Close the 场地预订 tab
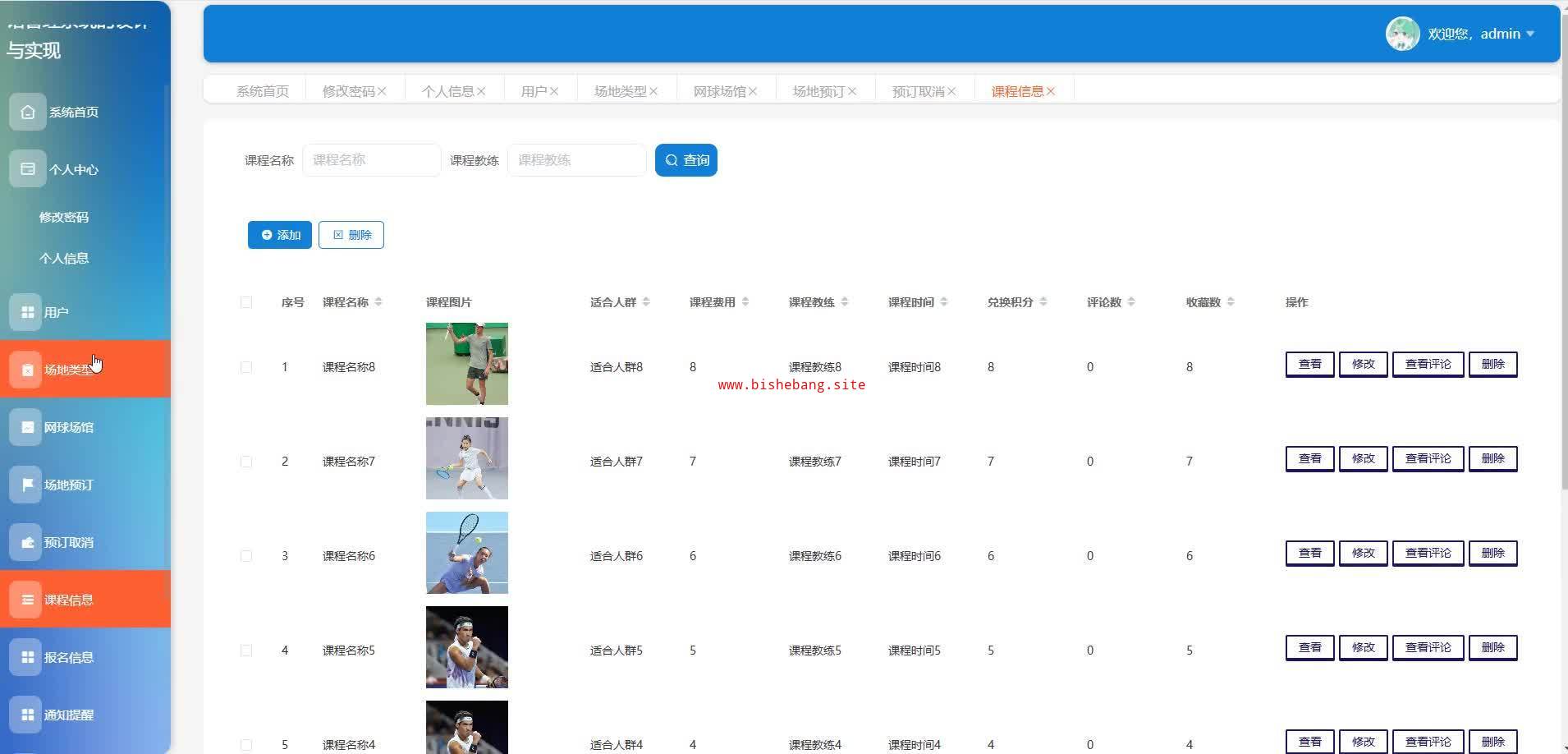This screenshot has width=1568, height=754. pyautogui.click(x=852, y=91)
